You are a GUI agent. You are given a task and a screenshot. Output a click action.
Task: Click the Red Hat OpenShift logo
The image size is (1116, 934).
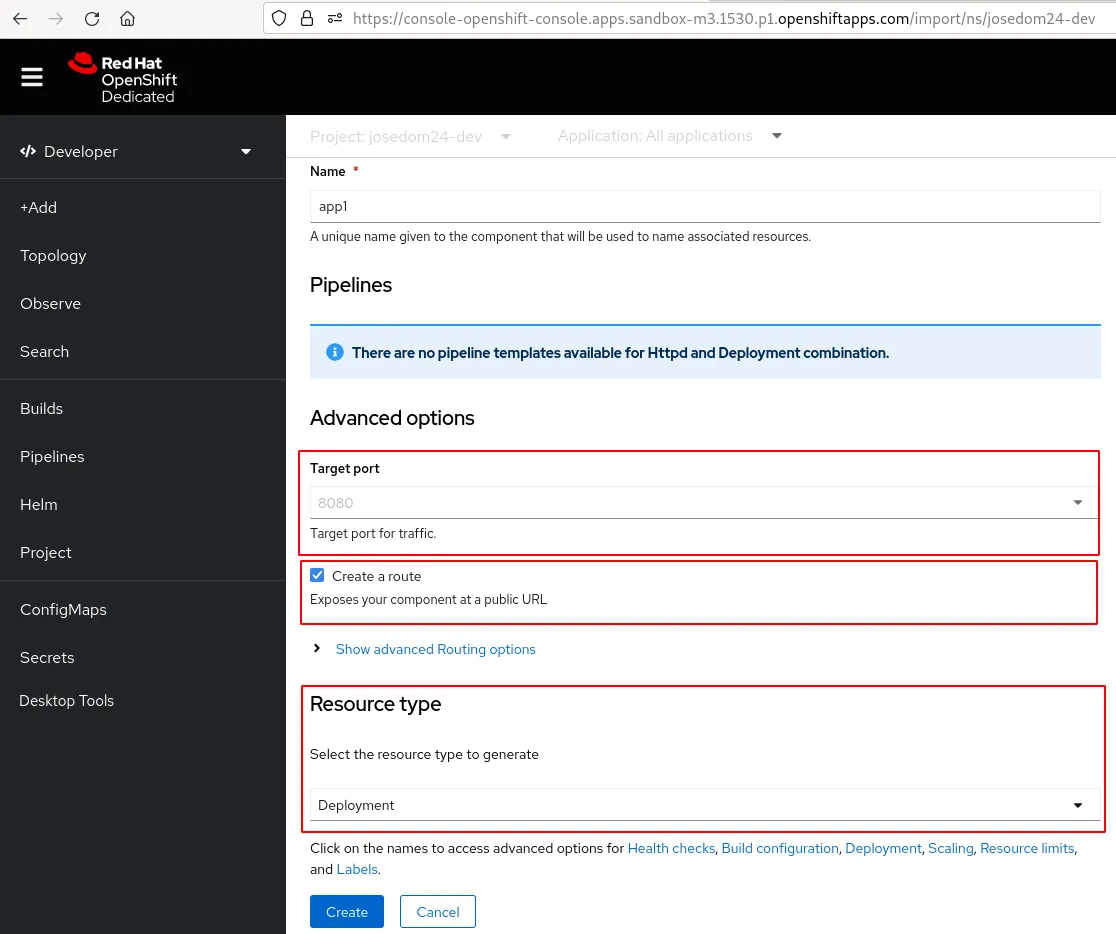[x=122, y=78]
